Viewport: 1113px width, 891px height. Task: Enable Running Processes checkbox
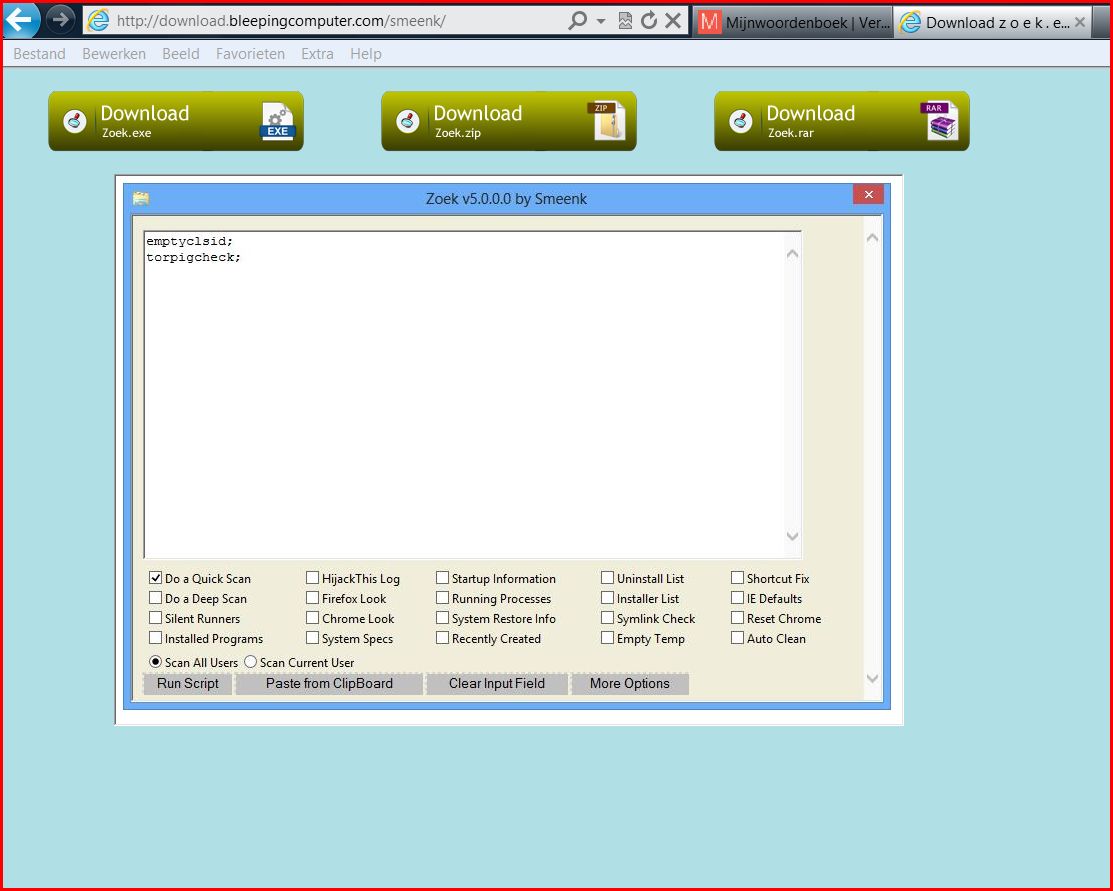(x=442, y=598)
